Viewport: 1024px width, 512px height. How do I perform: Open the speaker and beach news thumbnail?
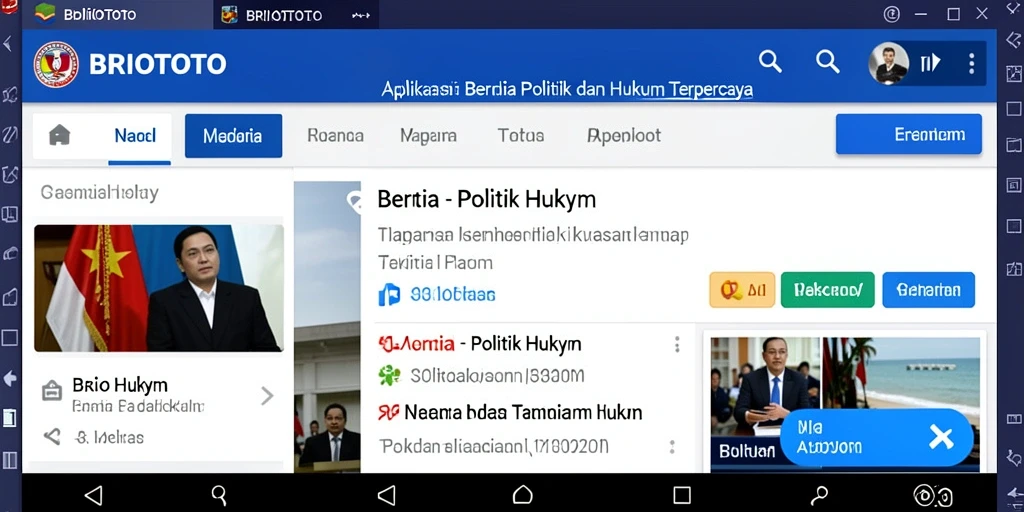click(845, 404)
